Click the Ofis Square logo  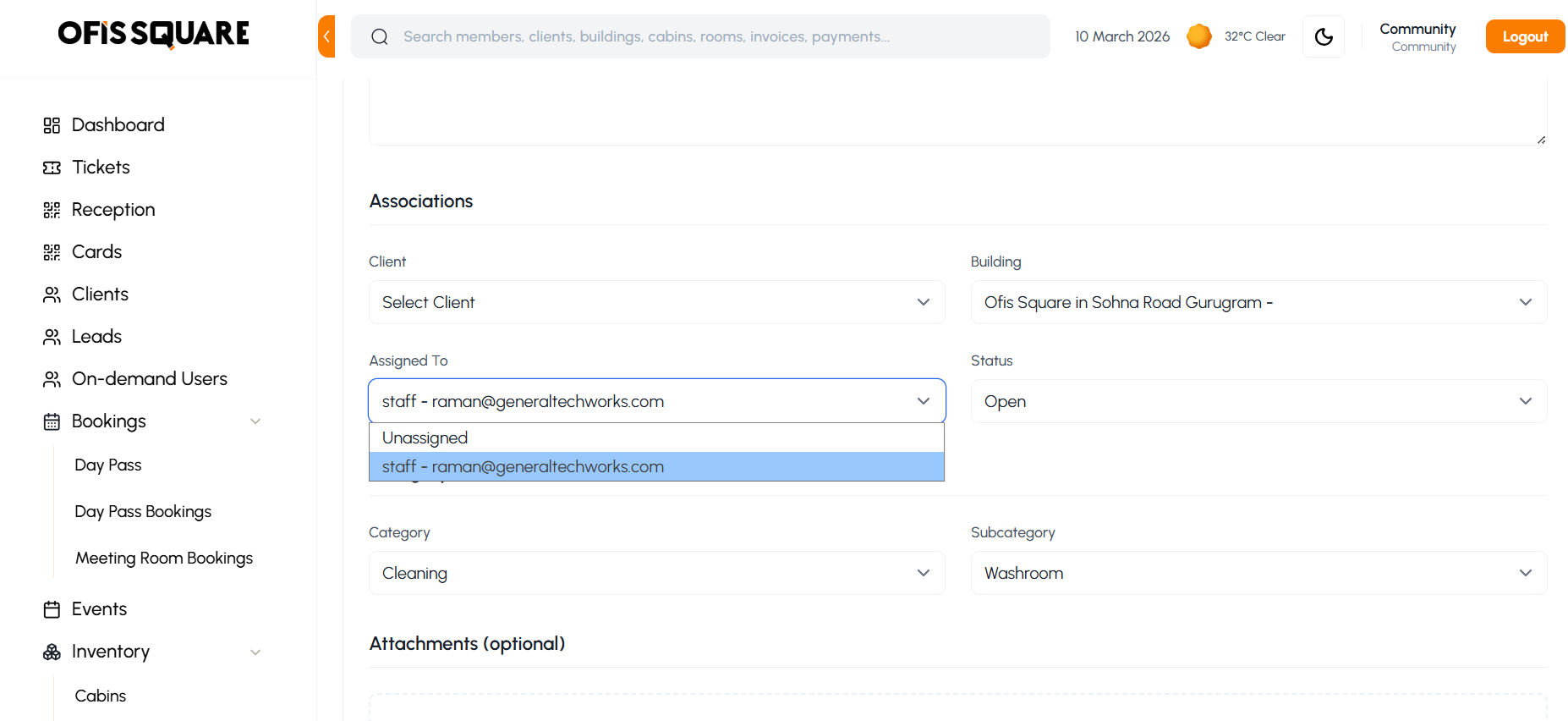(154, 34)
